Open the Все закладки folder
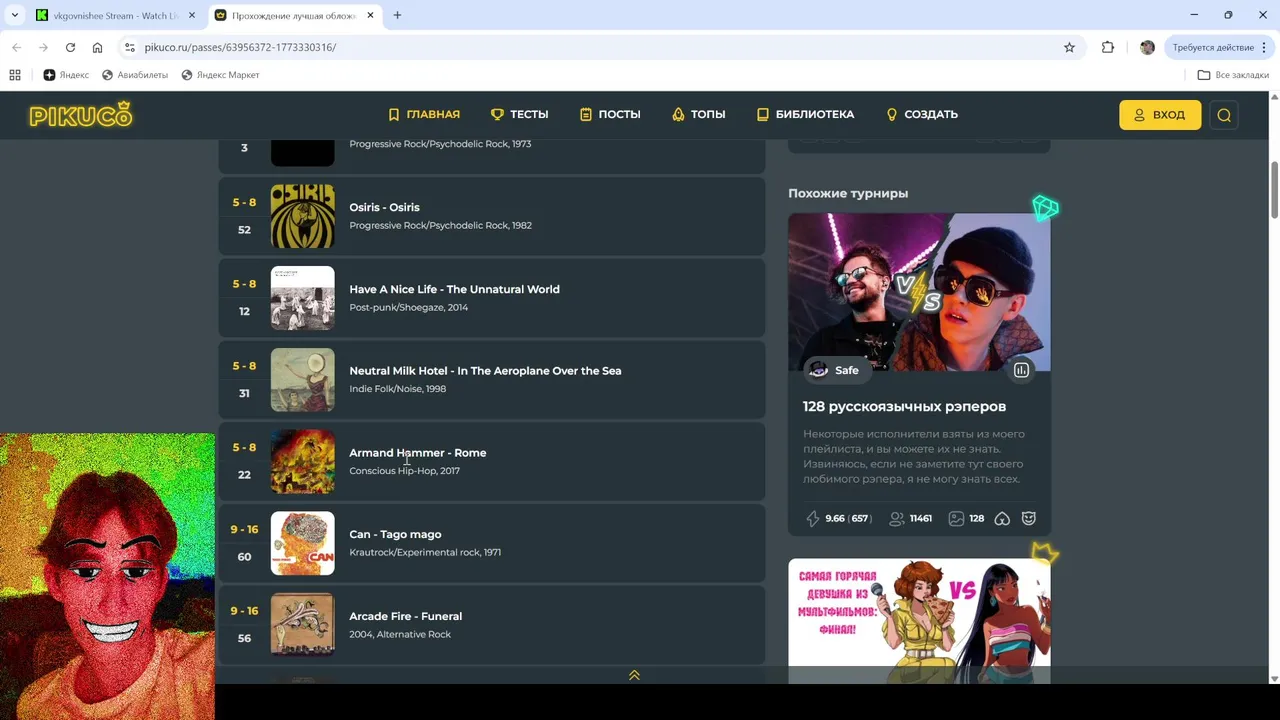1280x720 pixels. 1233,75
